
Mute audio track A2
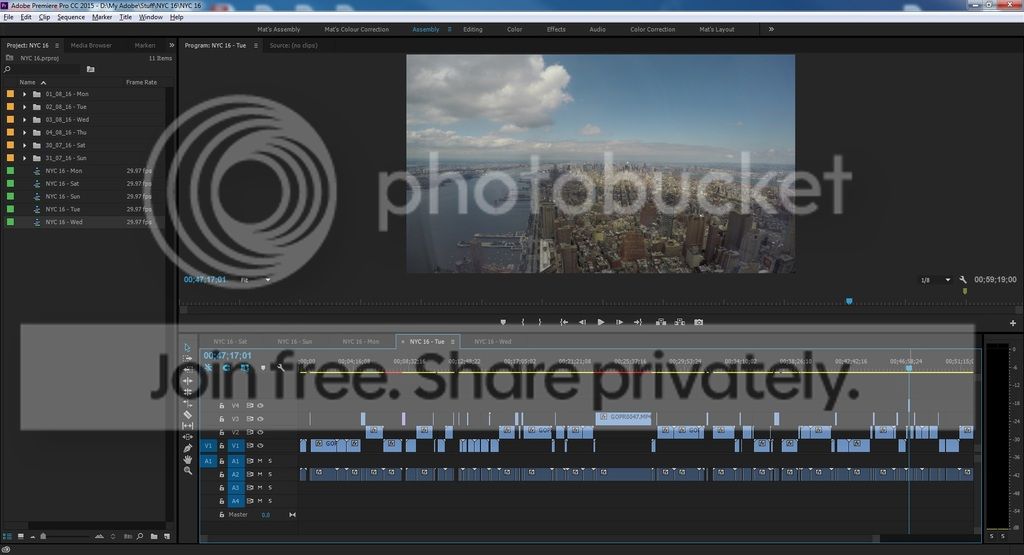click(x=260, y=474)
